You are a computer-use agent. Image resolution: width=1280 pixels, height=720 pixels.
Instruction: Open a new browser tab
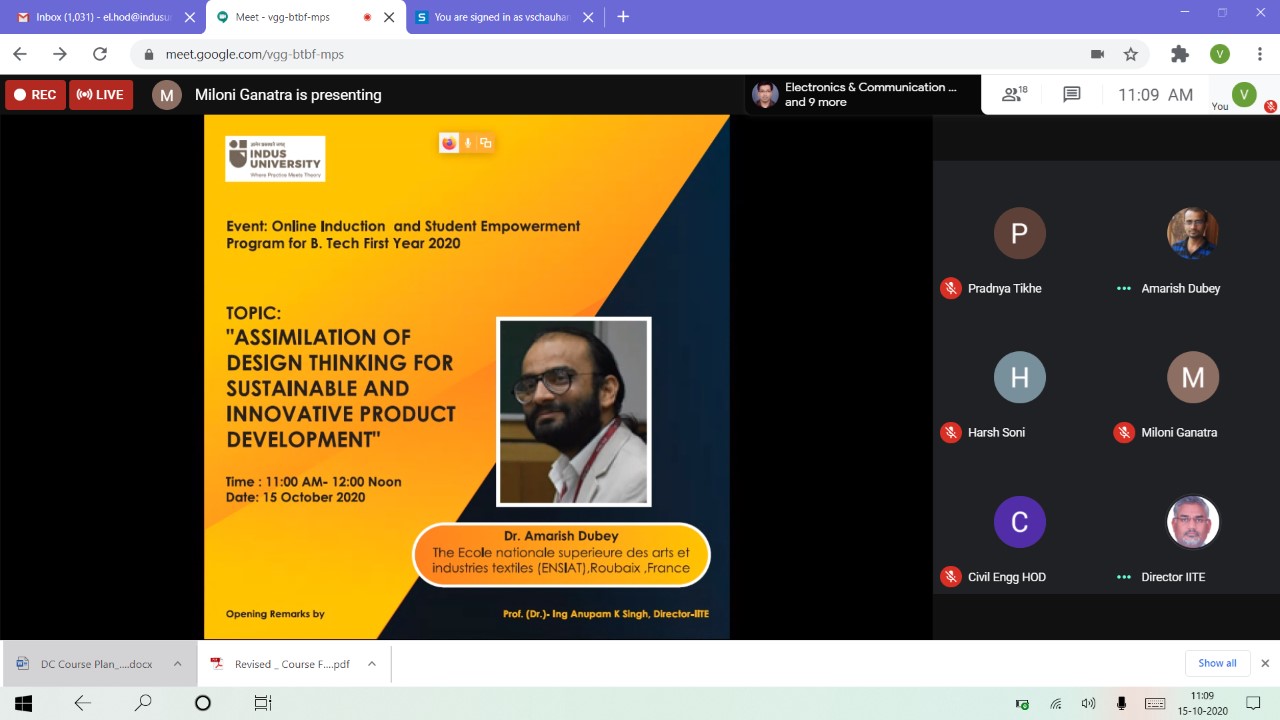[623, 17]
